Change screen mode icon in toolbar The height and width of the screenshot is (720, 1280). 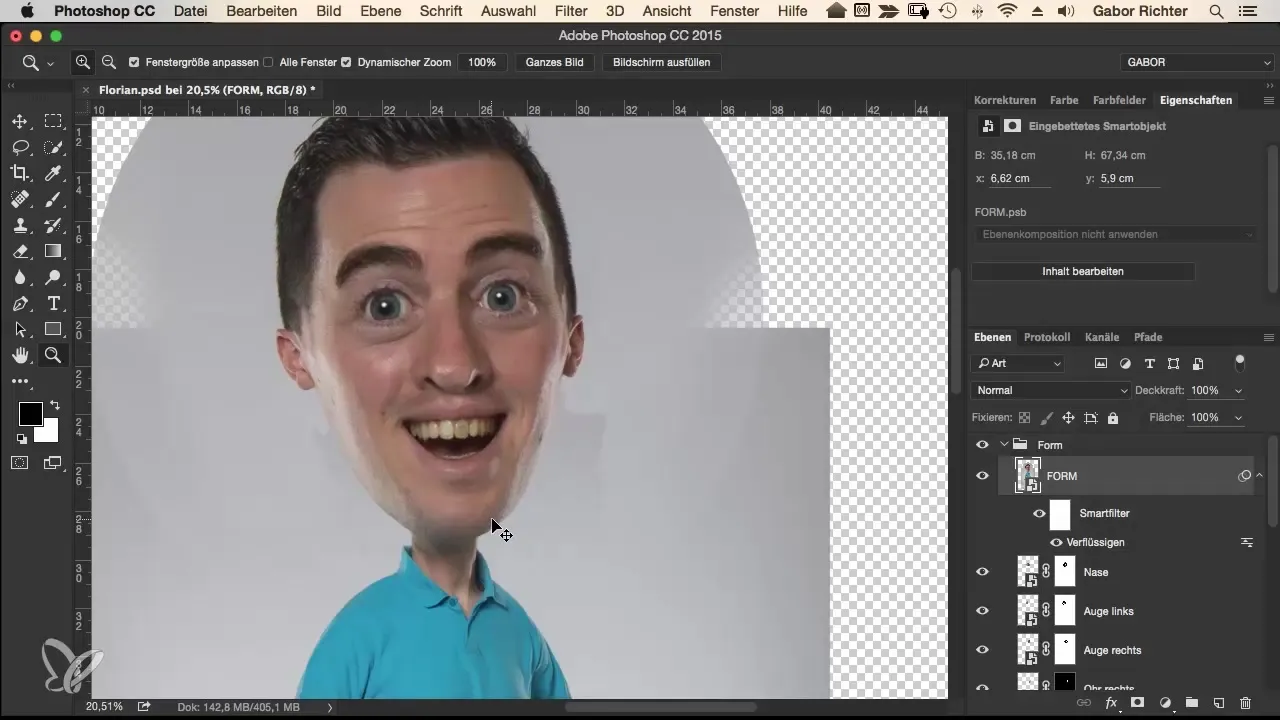(52, 462)
